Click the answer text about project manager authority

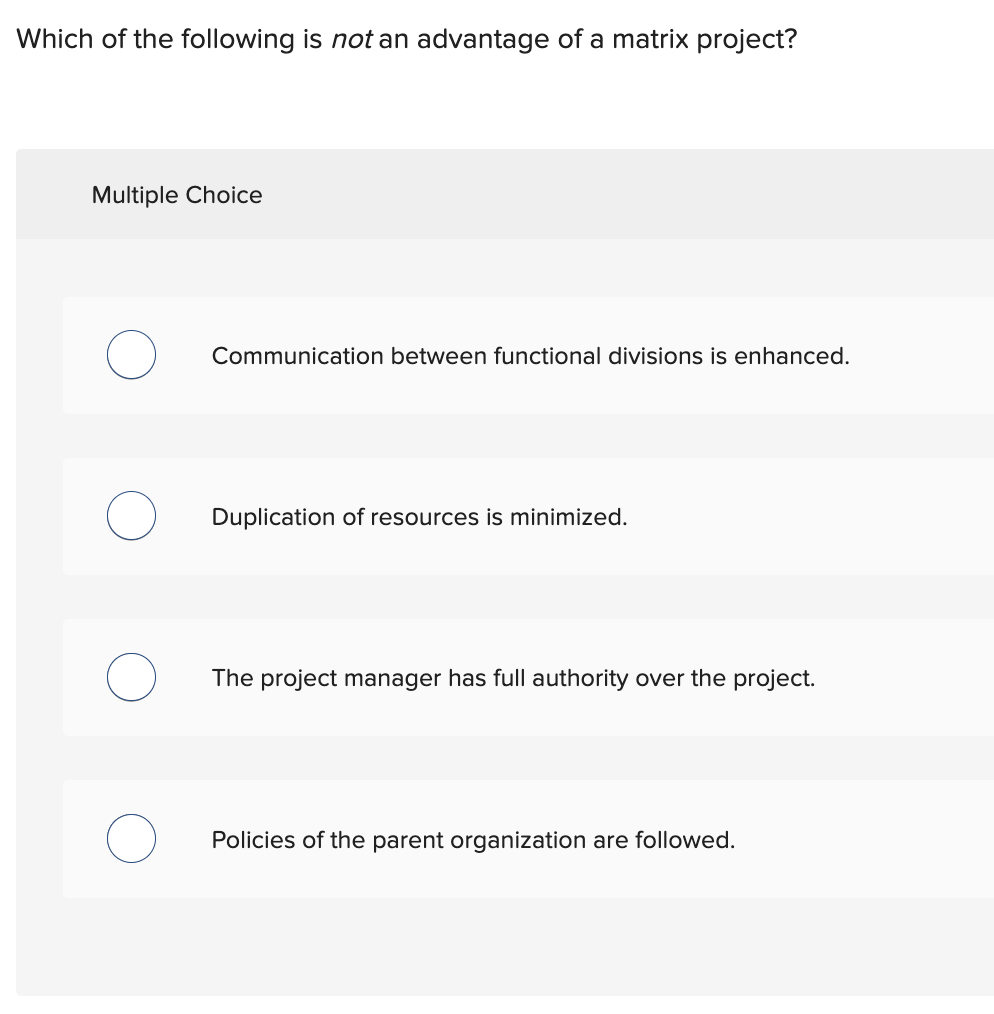point(513,678)
